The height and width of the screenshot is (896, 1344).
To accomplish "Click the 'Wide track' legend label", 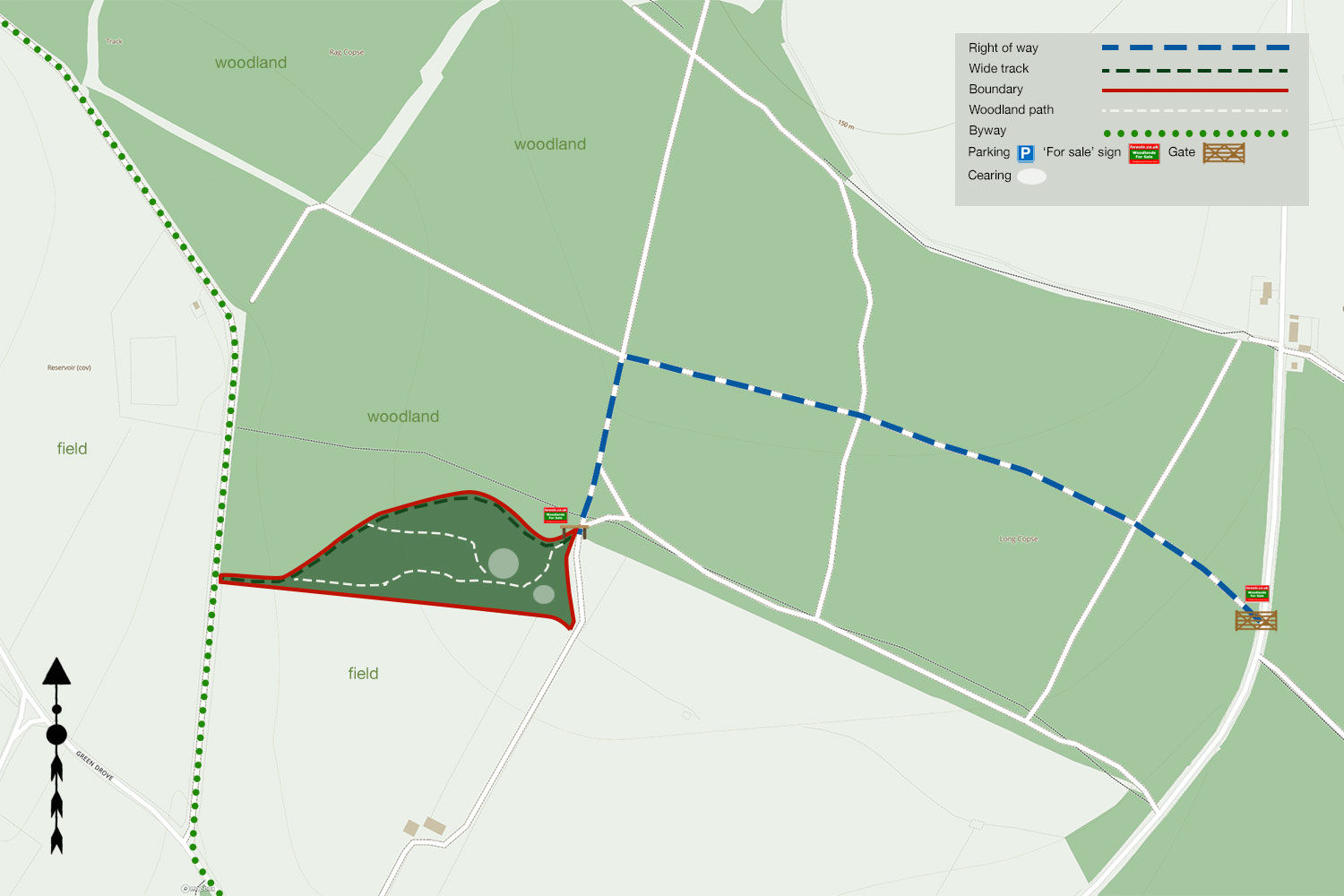I will 998,68.
